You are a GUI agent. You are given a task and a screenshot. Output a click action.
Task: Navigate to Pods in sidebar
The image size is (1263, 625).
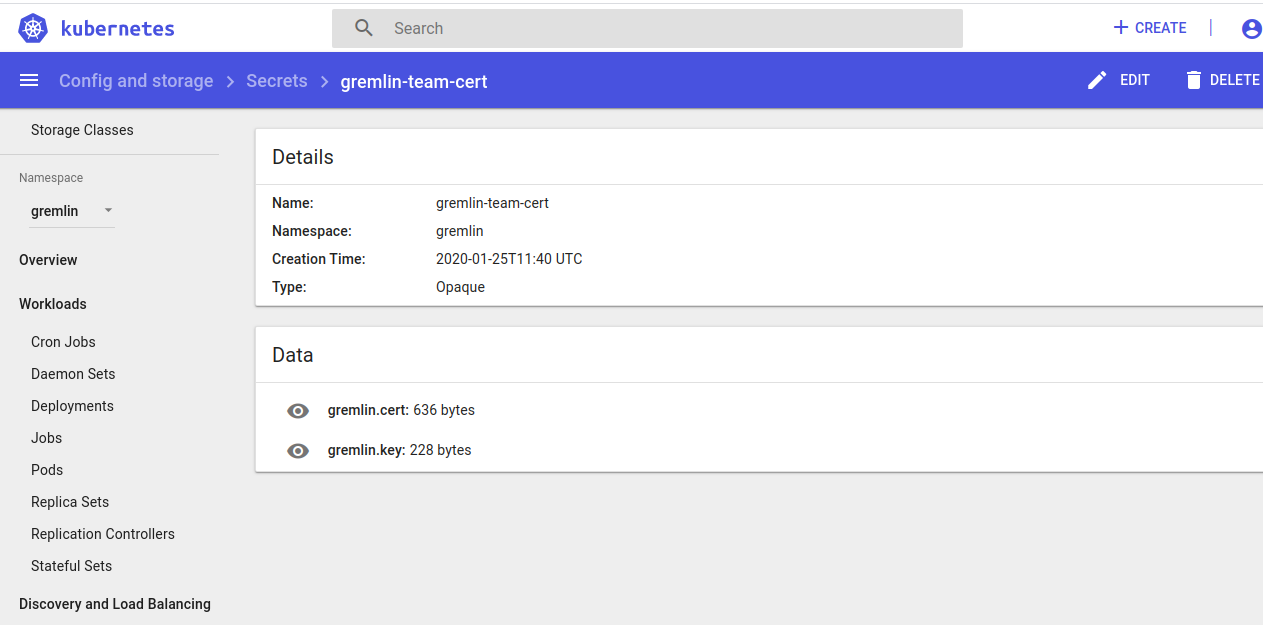click(47, 470)
